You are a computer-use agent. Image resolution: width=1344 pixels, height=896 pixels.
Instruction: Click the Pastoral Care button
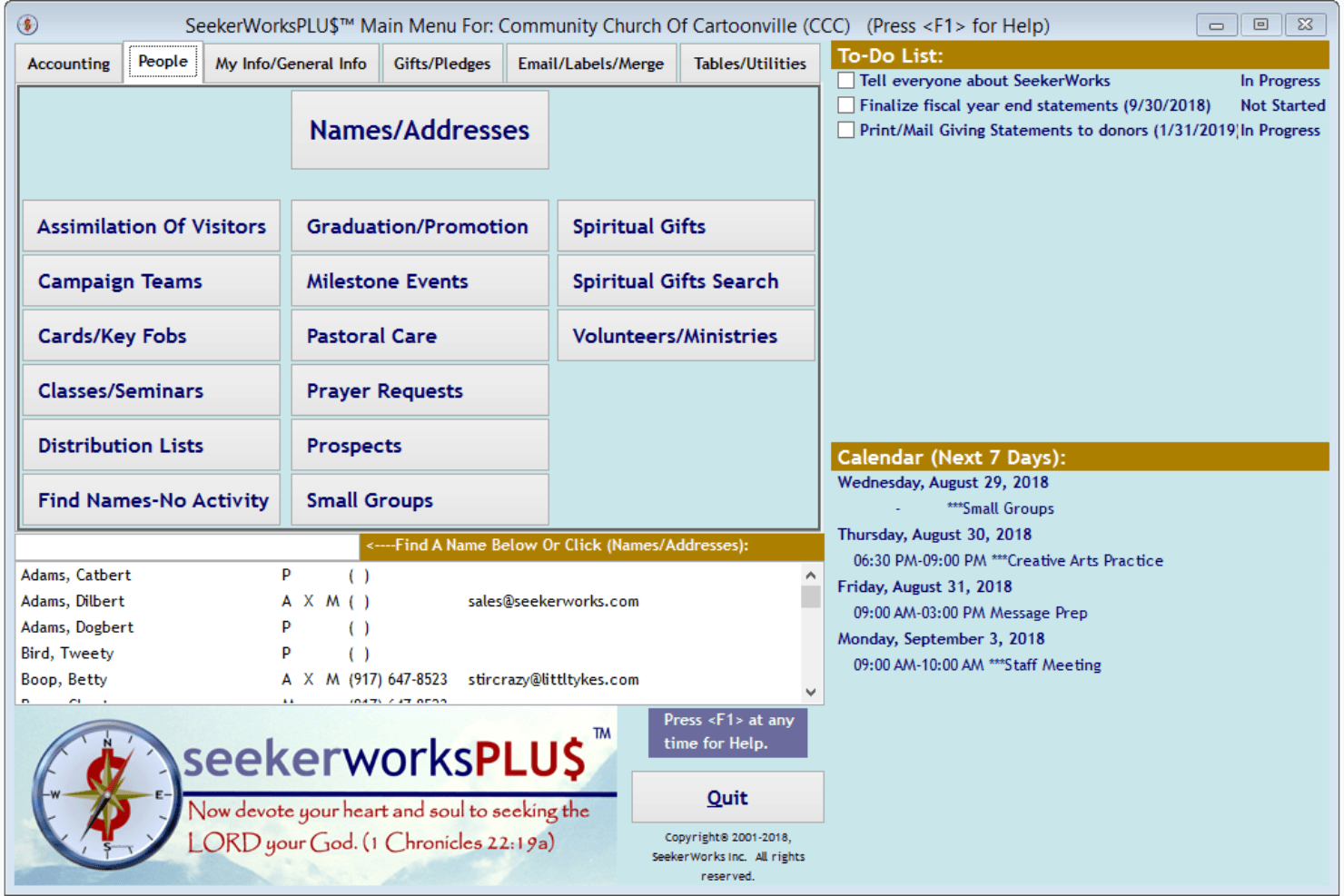[x=420, y=336]
